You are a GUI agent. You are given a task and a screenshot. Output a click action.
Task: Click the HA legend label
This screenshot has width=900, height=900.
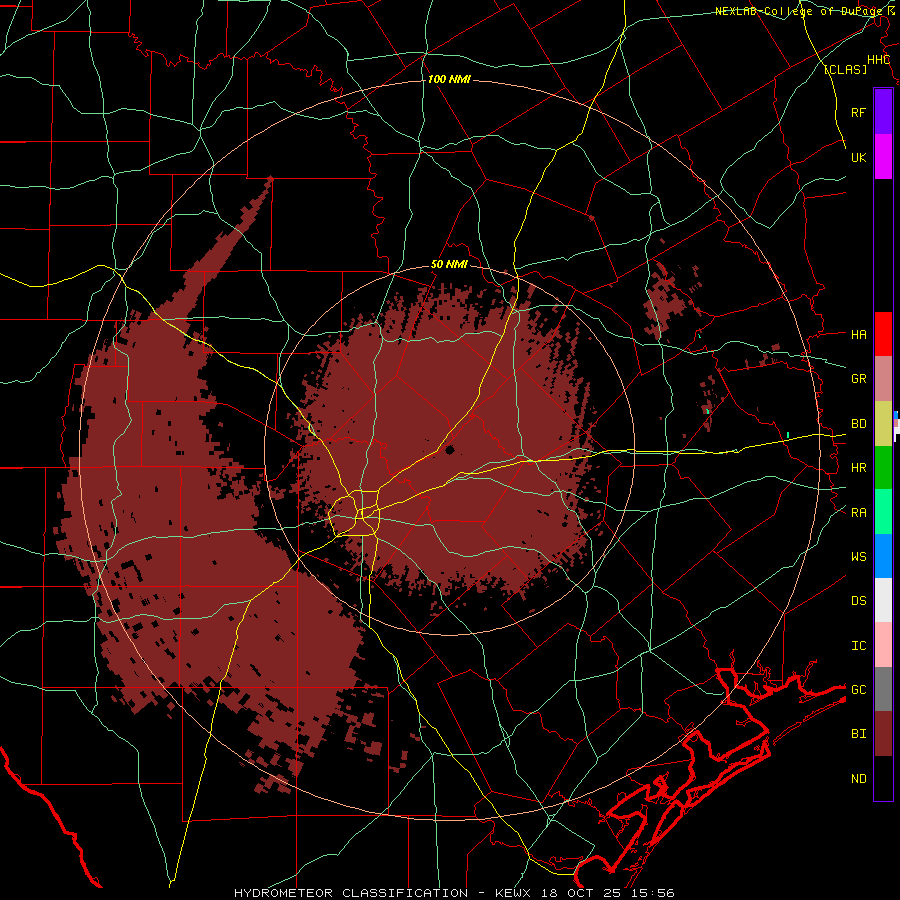[858, 335]
